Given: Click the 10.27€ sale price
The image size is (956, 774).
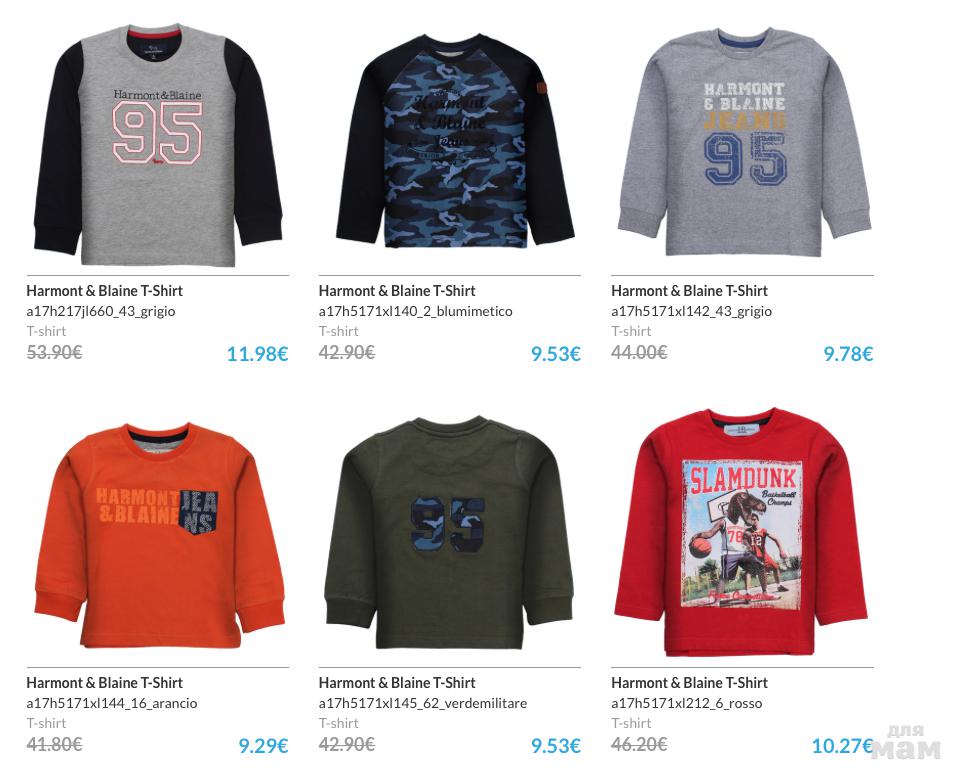Looking at the screenshot, I should 842,745.
